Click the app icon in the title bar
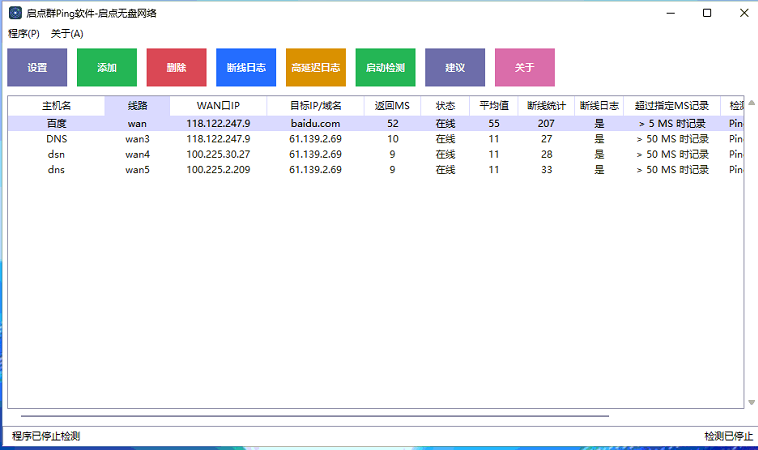The width and height of the screenshot is (758, 450). pos(15,13)
